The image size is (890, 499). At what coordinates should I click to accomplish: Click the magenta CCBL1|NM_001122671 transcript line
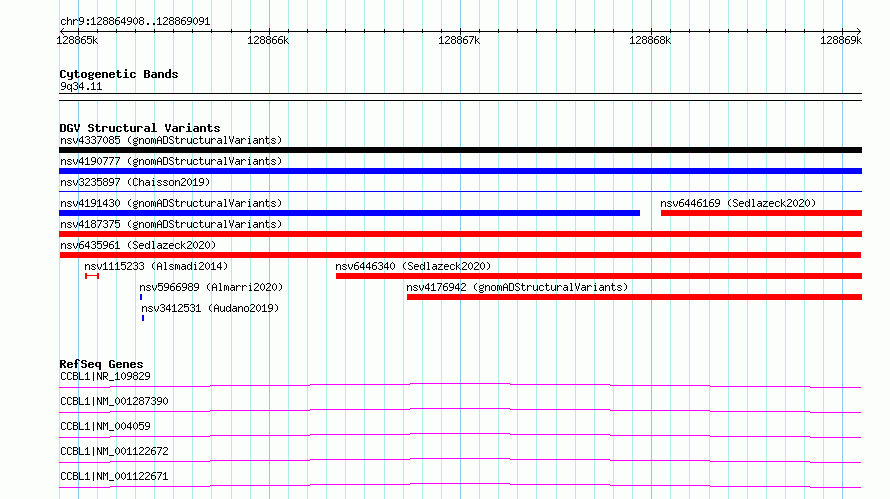coord(460,485)
